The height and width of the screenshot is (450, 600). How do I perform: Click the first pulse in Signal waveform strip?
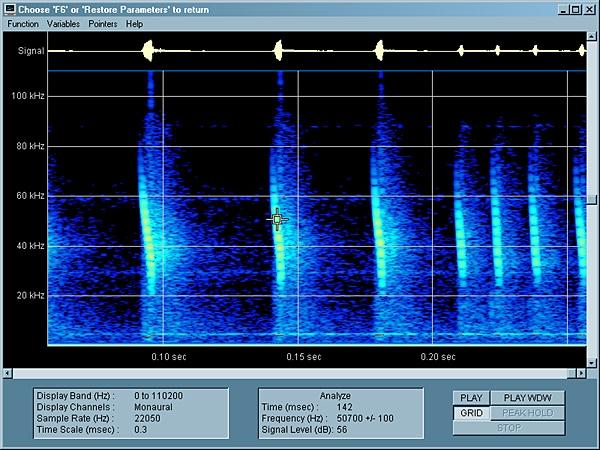click(x=148, y=49)
